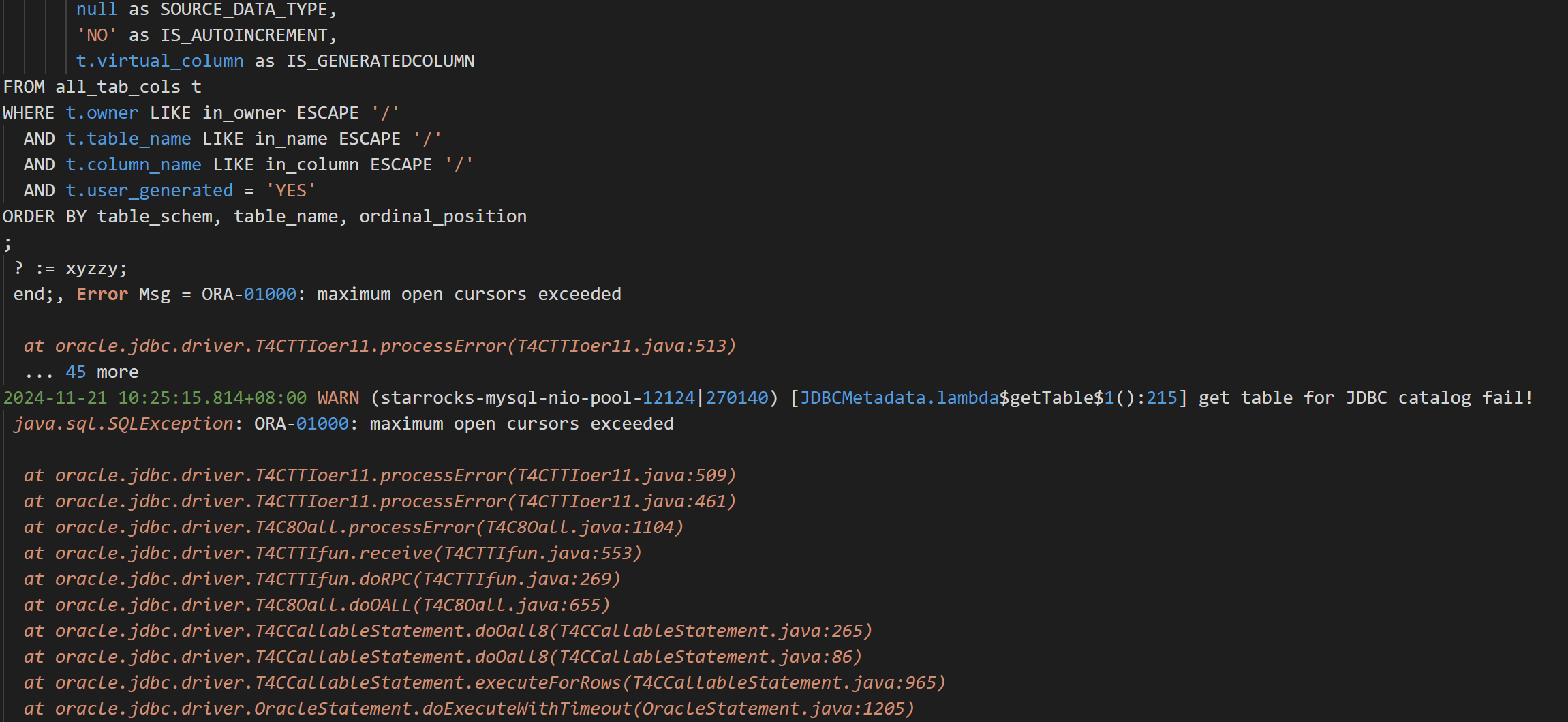The image size is (1568, 722).
Task: Click the 'ORDER BY' line text
Action: pyautogui.click(x=264, y=217)
